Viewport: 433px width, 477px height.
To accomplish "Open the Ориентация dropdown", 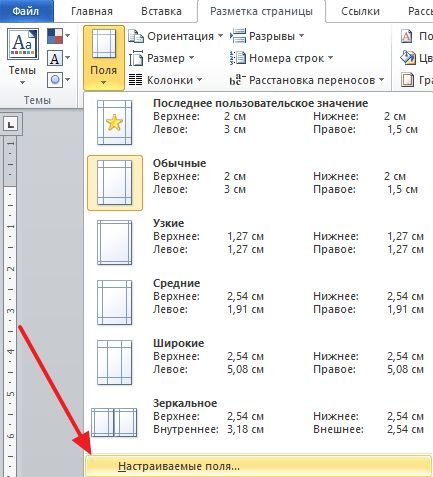I will pos(220,35).
